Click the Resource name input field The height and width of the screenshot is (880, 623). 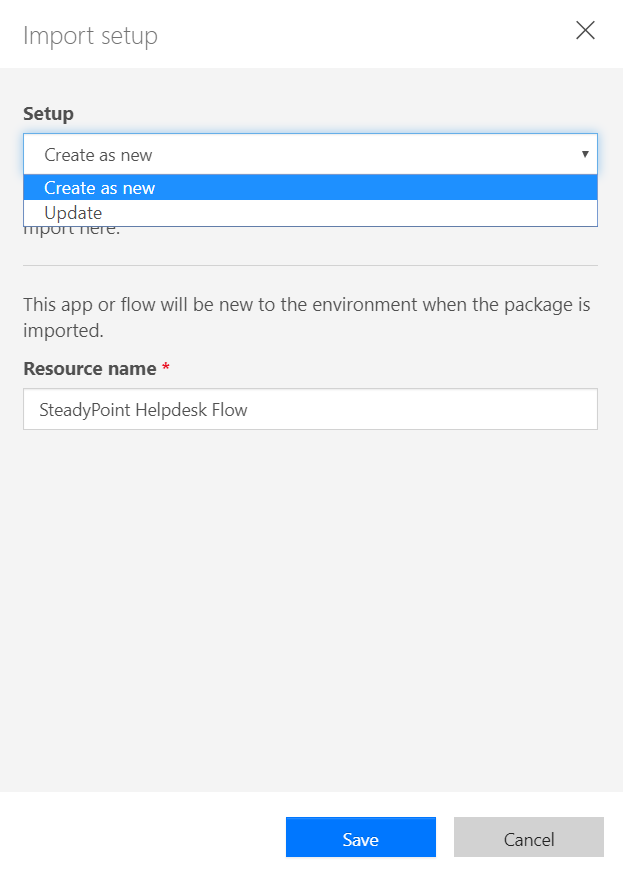click(310, 409)
